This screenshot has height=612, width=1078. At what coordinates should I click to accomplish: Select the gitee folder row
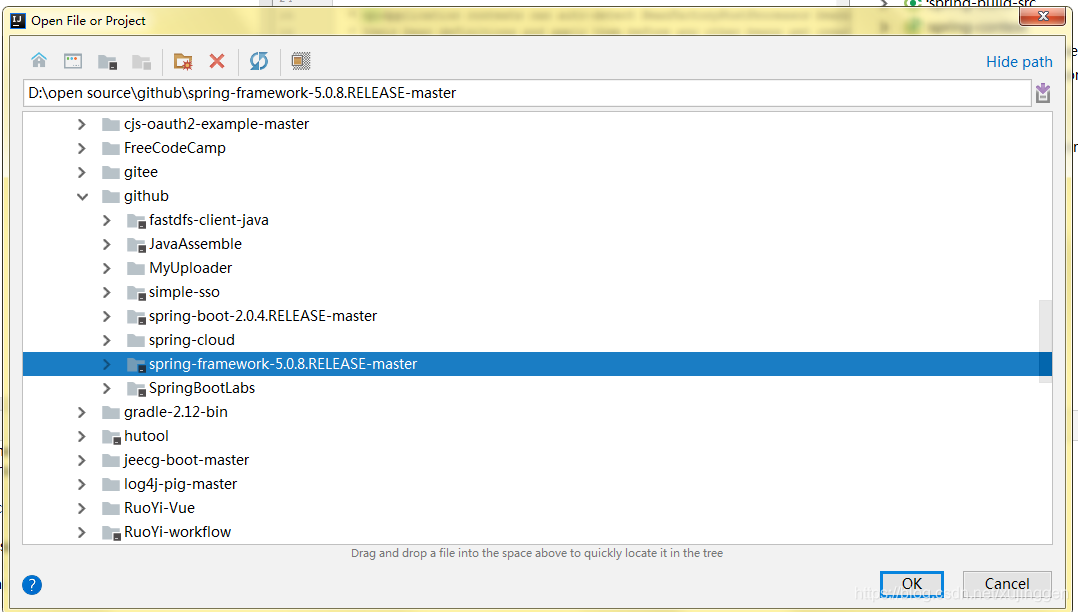tap(141, 173)
